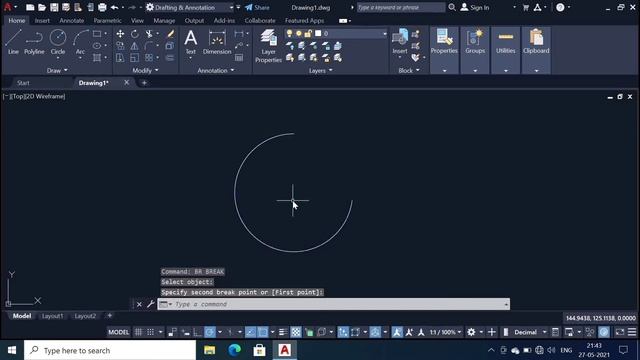Toggle lineweight display in status bar

pos(283,332)
